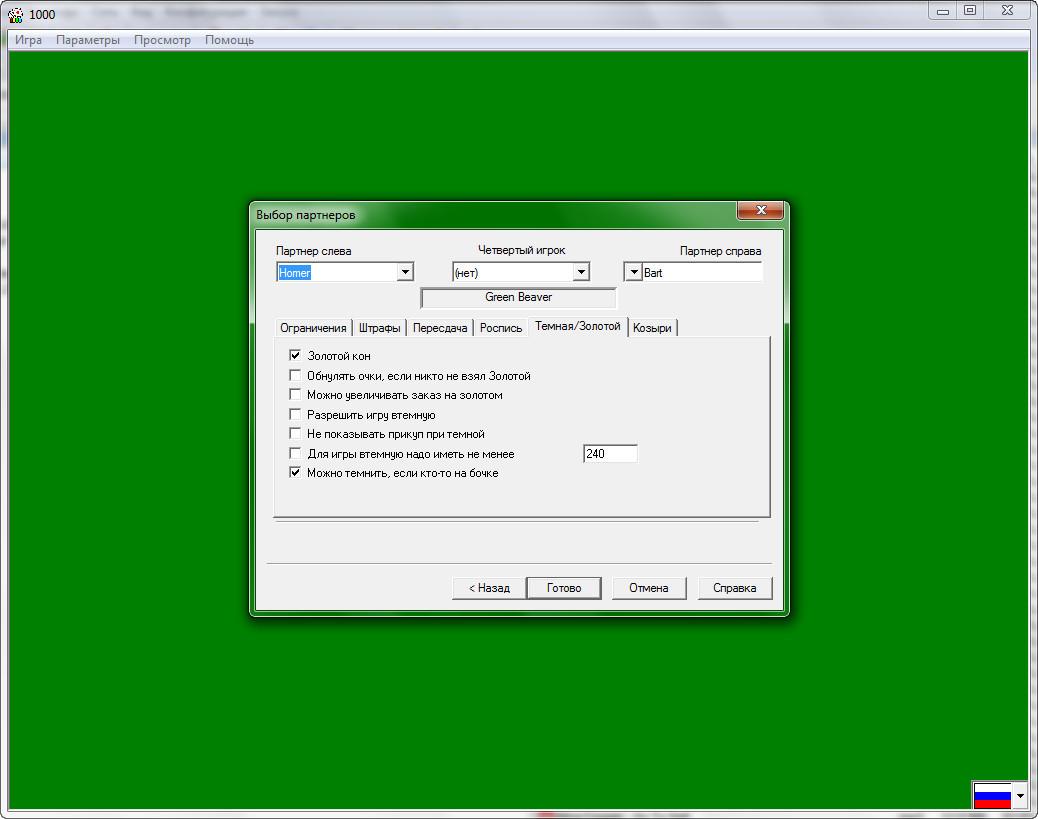This screenshot has height=819, width=1038.
Task: Open the Штрафы tab
Action: tap(379, 328)
